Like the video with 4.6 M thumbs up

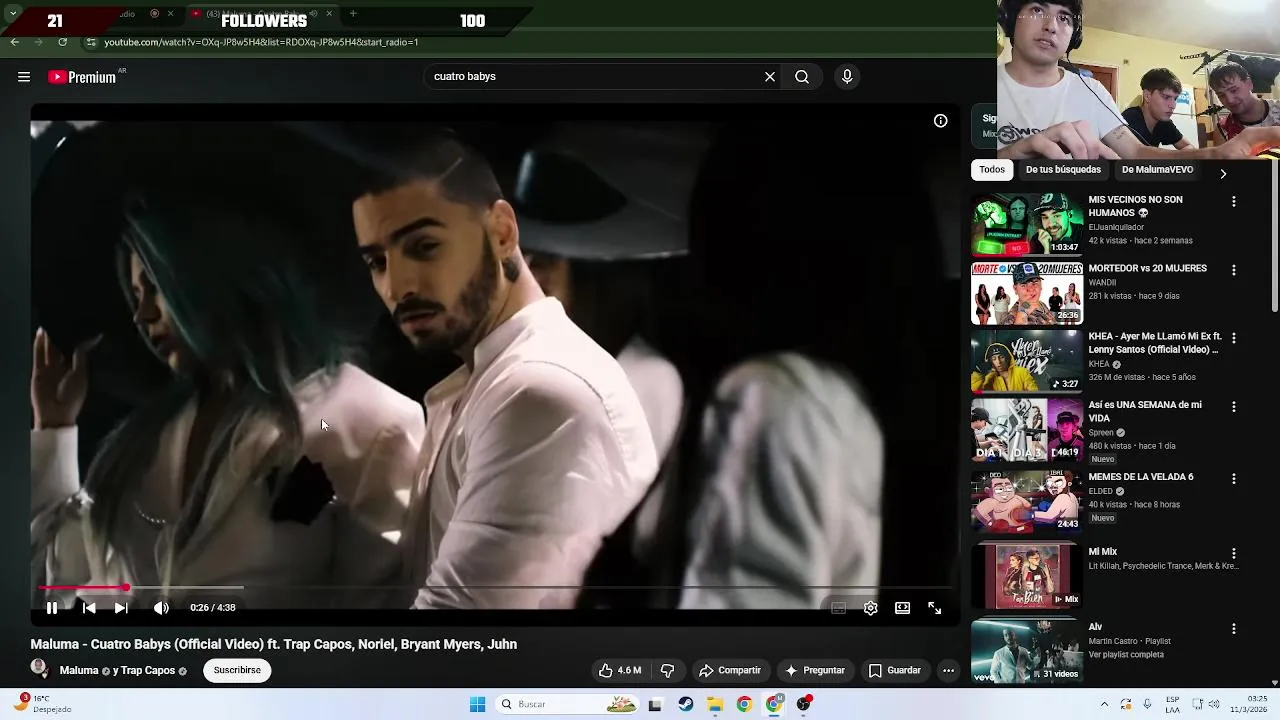click(x=619, y=671)
